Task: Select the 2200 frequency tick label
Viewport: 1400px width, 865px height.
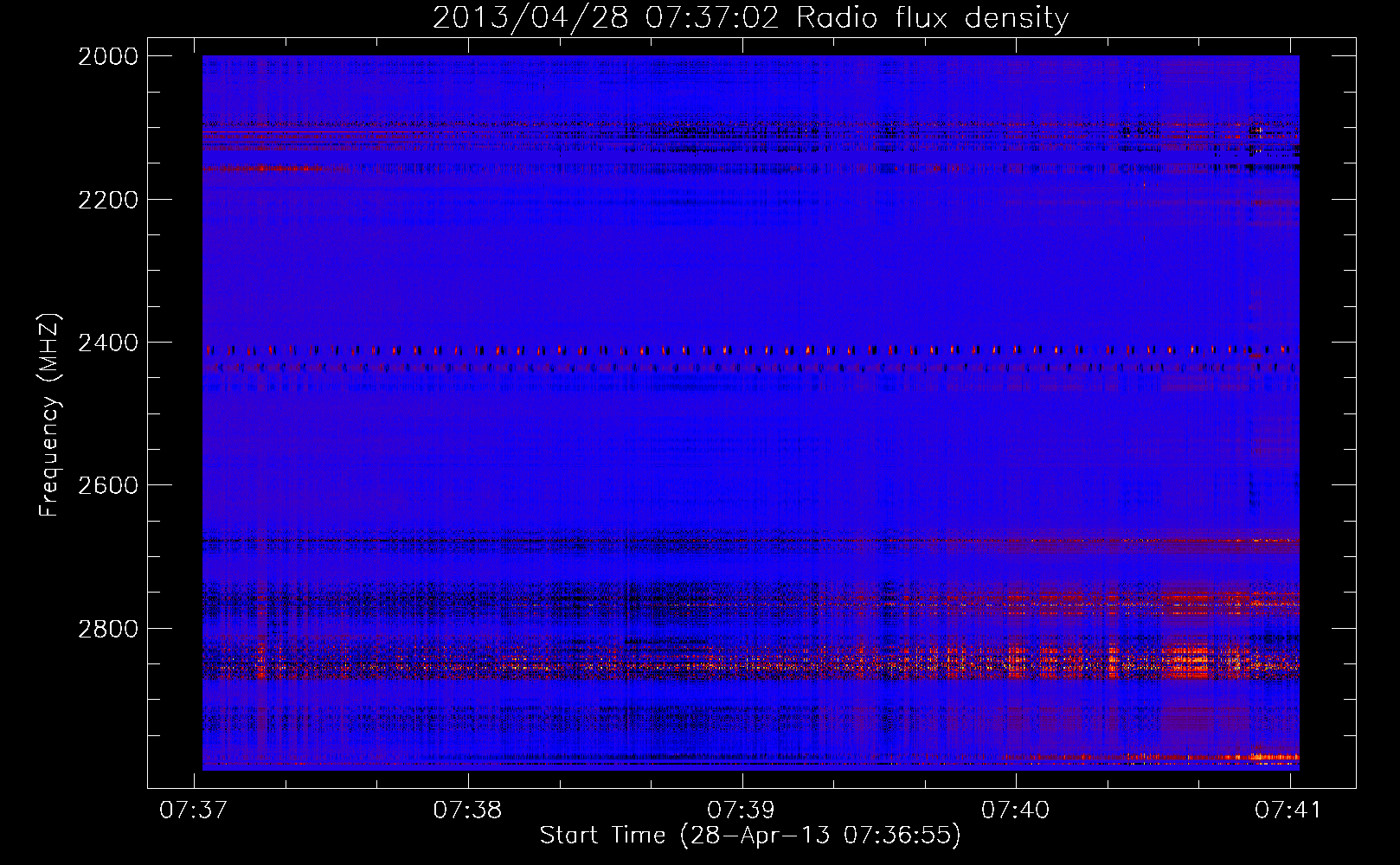Action: 108,200
